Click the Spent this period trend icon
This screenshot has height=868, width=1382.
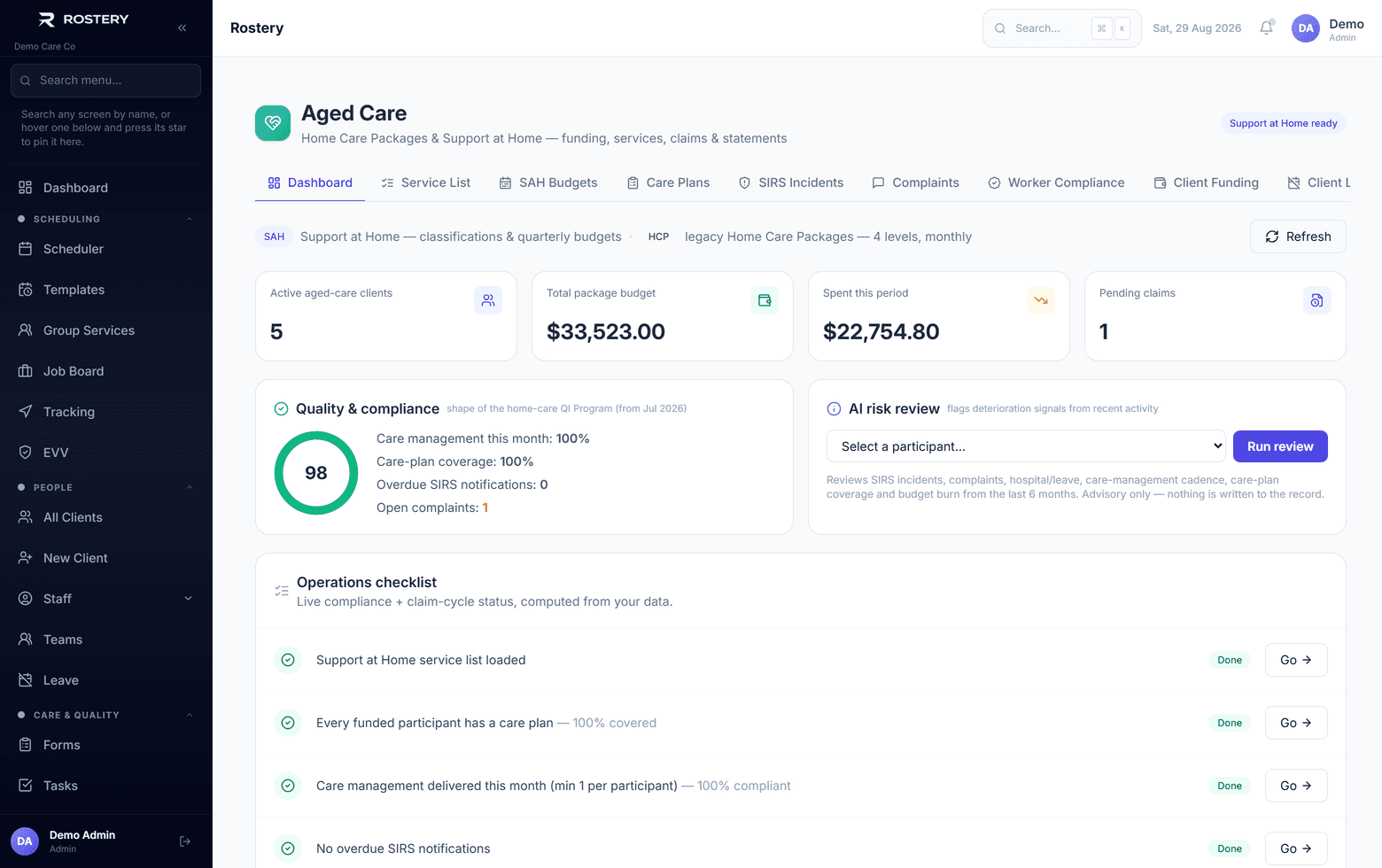(x=1041, y=300)
